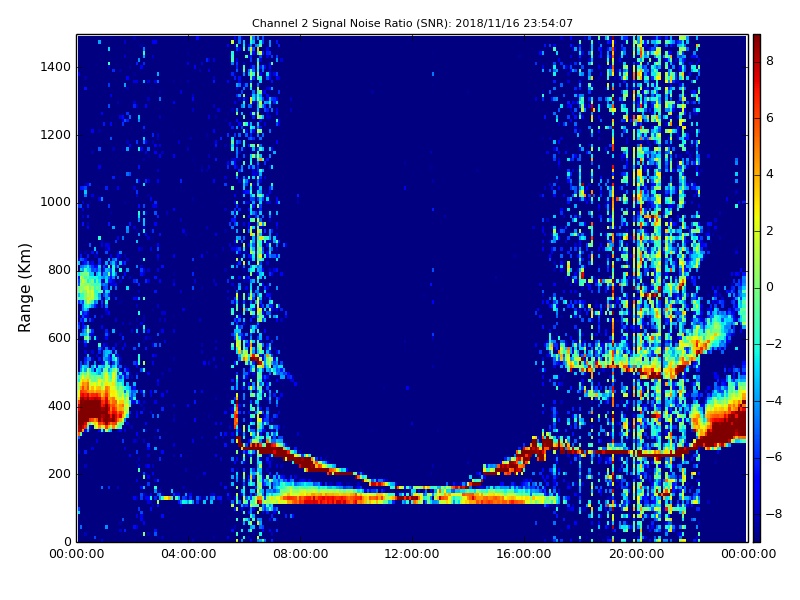Click the 600 y-axis tick label
The image size is (800, 600).
coord(59,338)
